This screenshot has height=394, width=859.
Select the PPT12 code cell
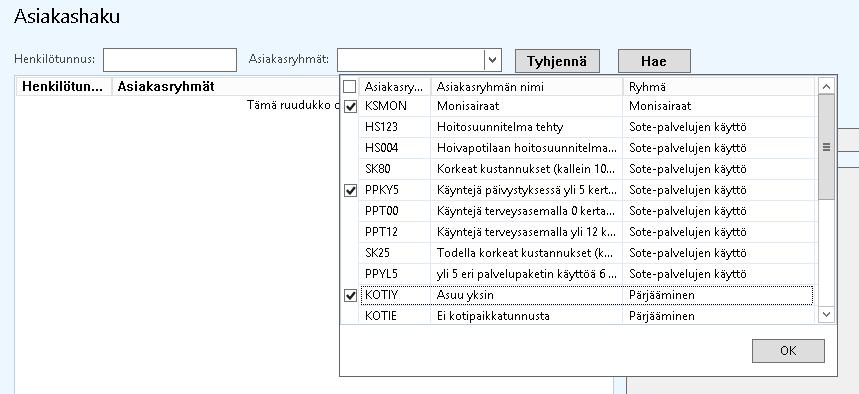coord(395,232)
